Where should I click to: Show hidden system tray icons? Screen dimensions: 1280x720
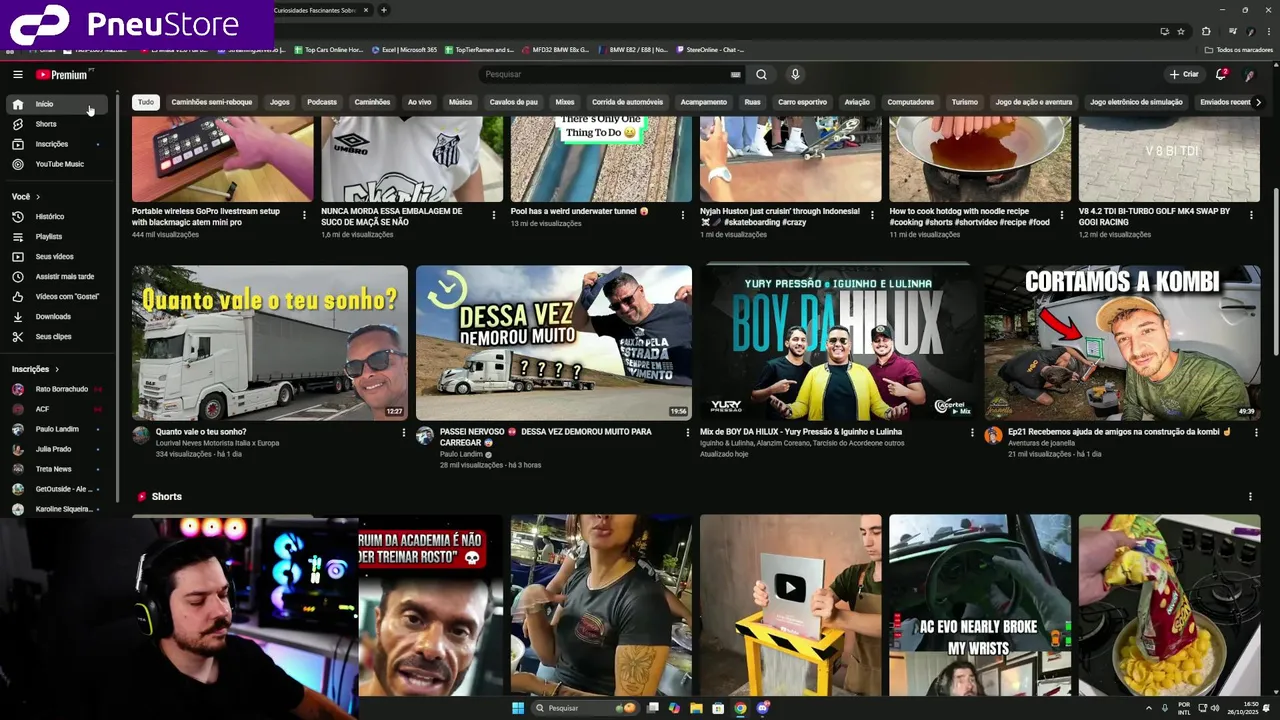(1148, 708)
